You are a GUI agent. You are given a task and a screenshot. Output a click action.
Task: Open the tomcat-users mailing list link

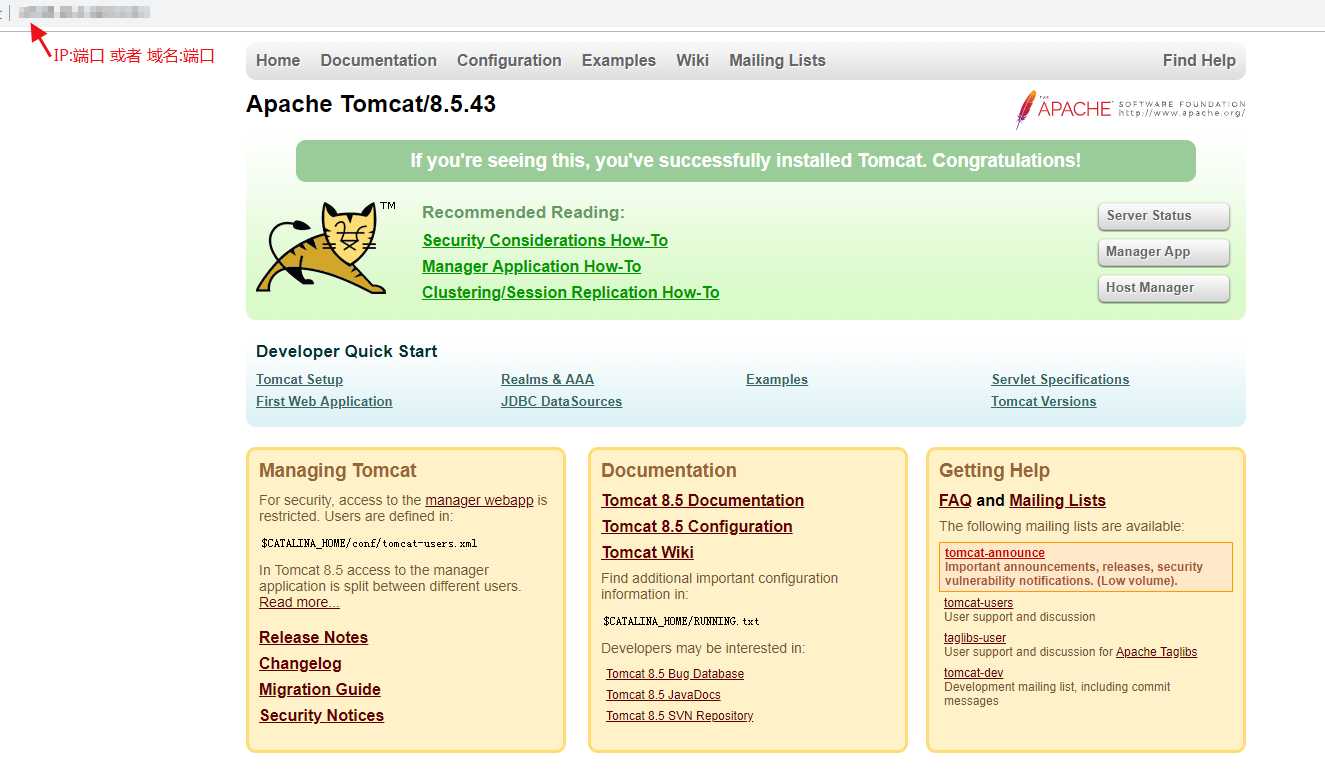click(x=978, y=603)
